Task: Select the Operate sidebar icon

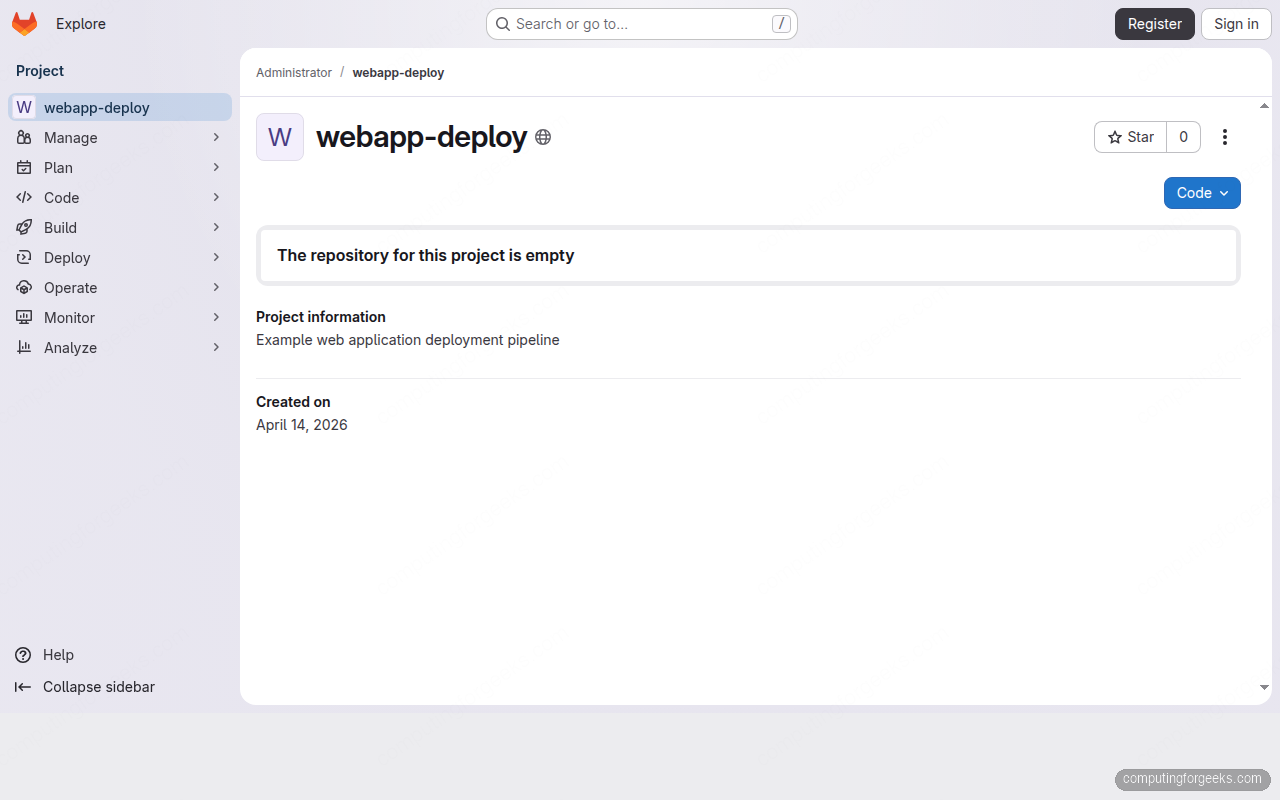Action: (x=24, y=287)
